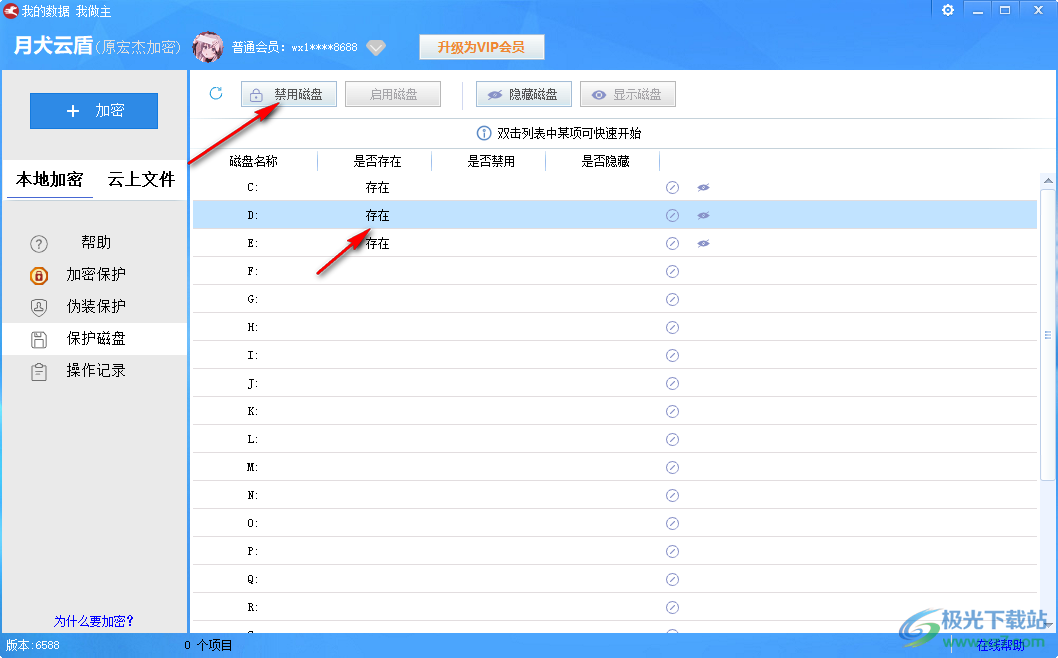Click disable icon for drive F:
Image resolution: width=1058 pixels, height=658 pixels.
[x=672, y=271]
